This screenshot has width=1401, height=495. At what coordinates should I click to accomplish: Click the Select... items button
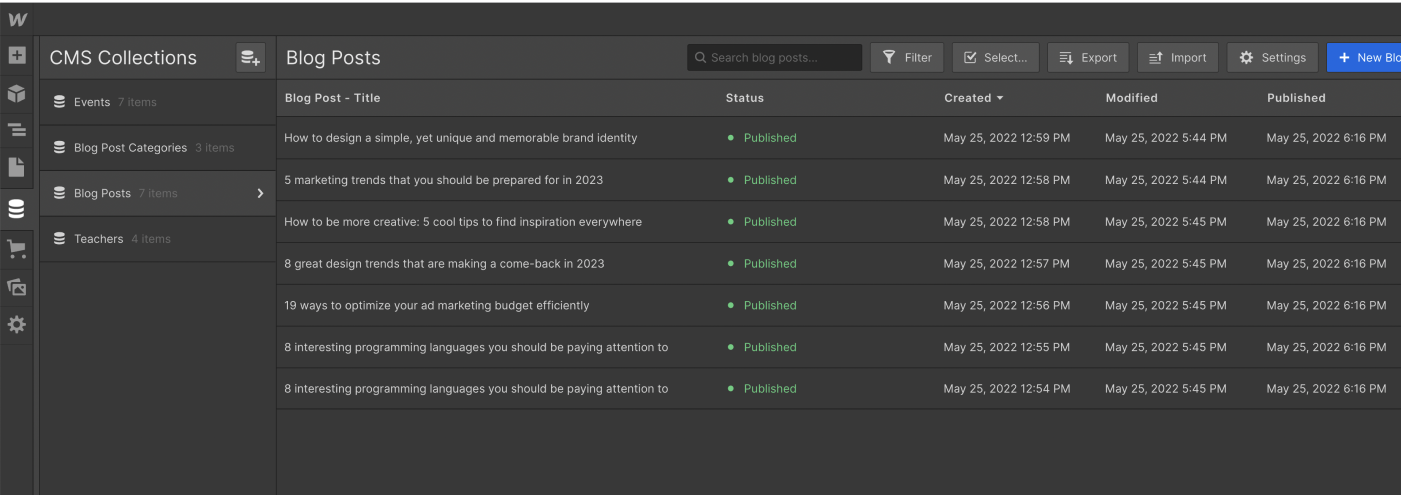coord(995,58)
